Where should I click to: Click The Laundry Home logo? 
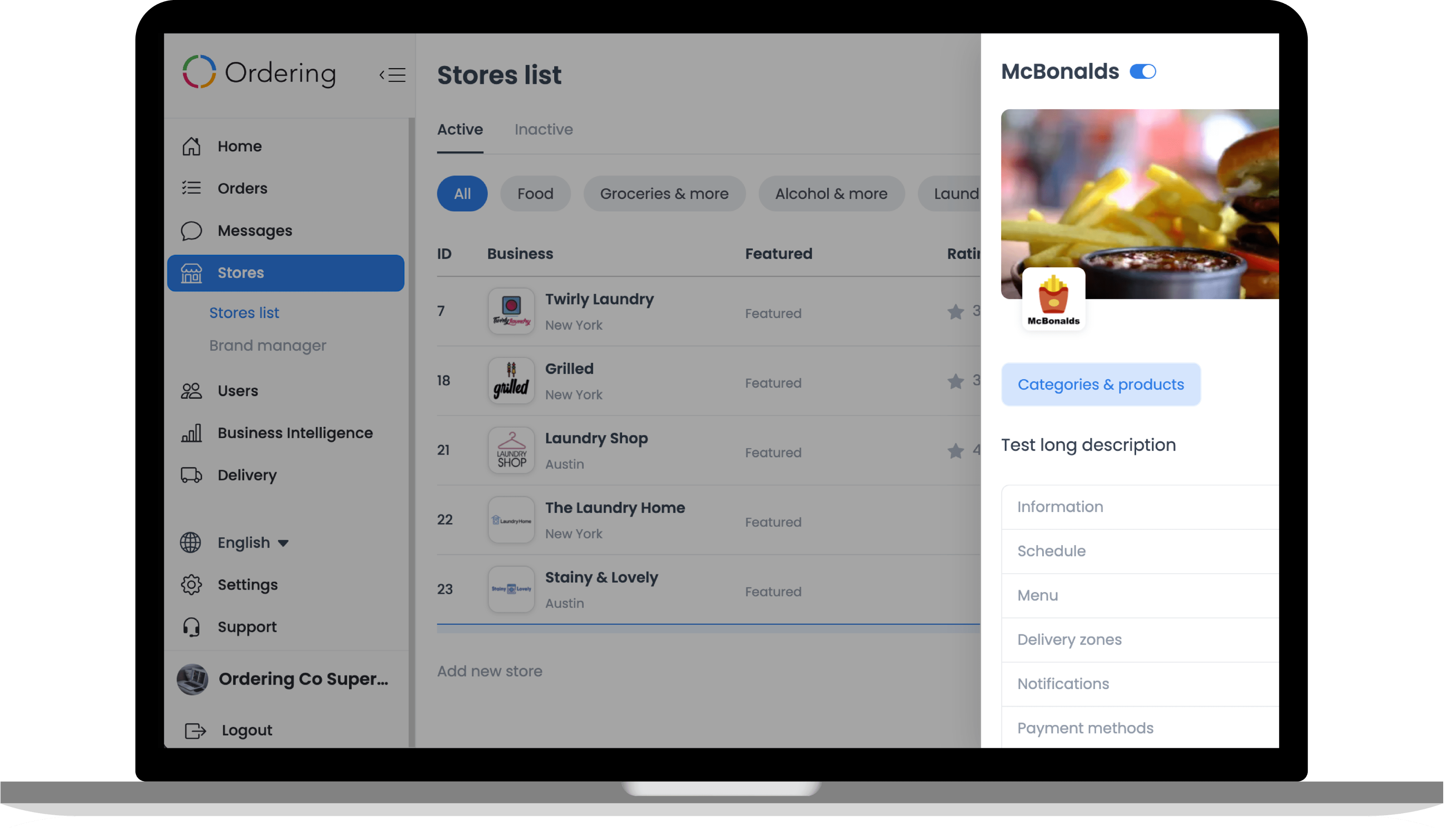511,520
